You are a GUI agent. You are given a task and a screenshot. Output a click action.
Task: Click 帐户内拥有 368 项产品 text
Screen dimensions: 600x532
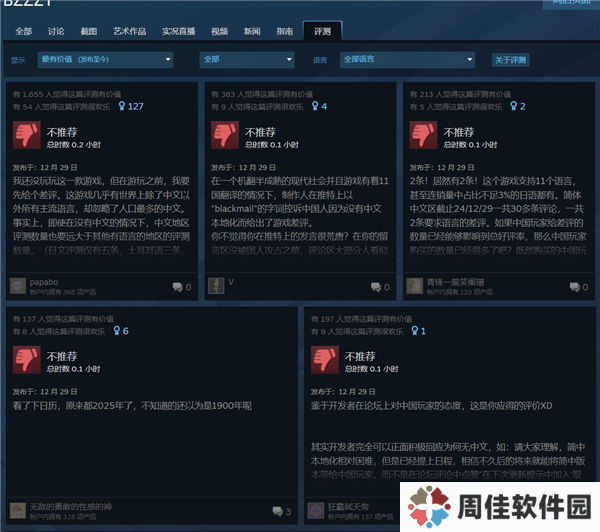[x=63, y=292]
